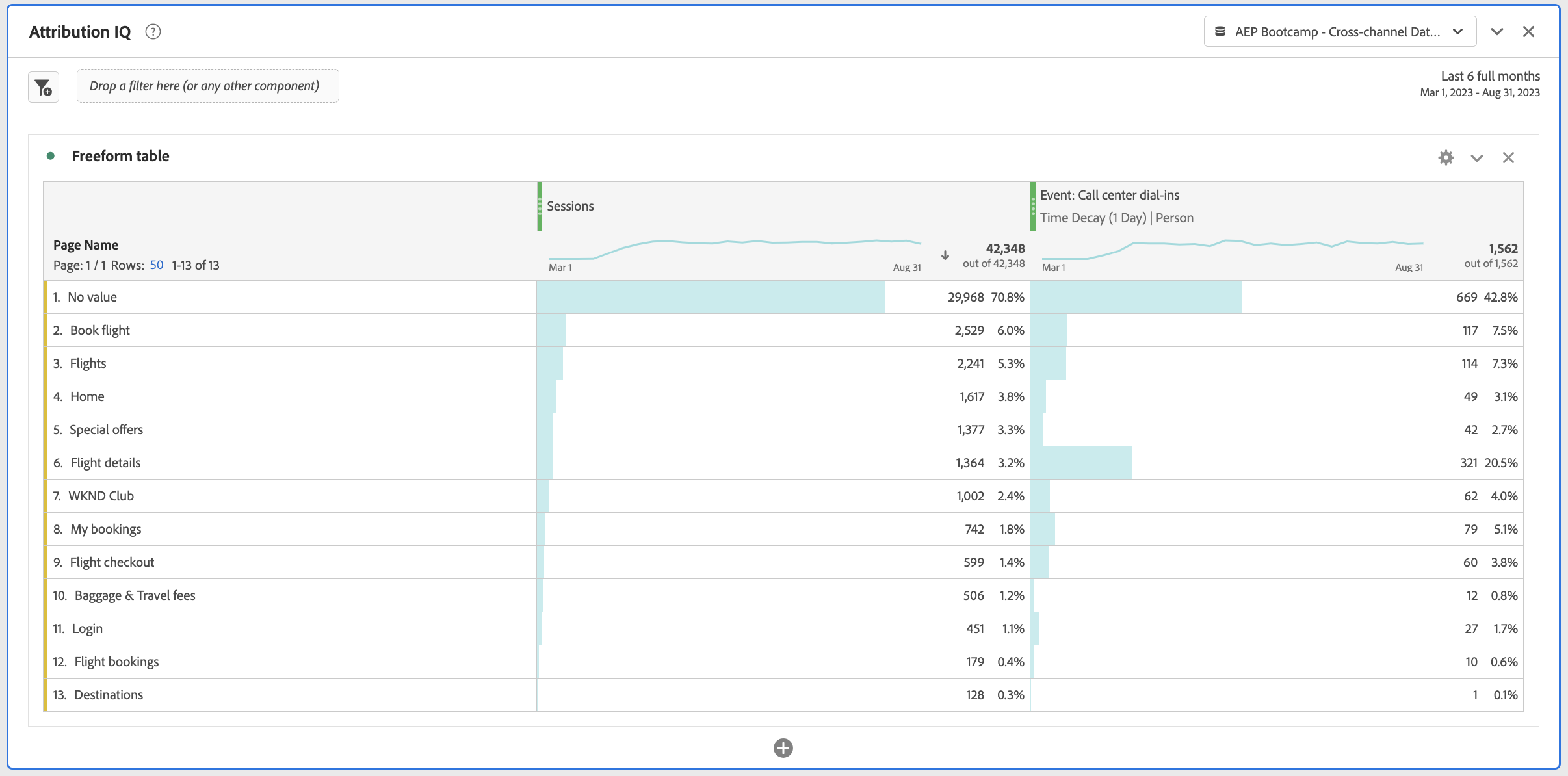Select the Flights page row

pyautogui.click(x=783, y=363)
